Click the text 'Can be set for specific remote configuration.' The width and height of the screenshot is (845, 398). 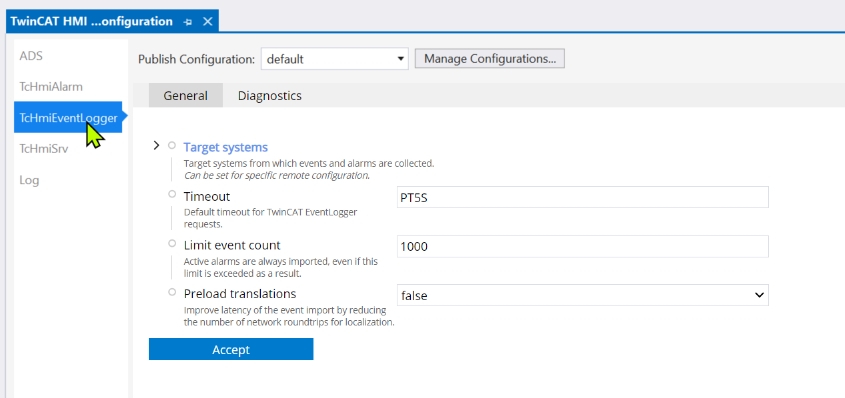[277, 176]
